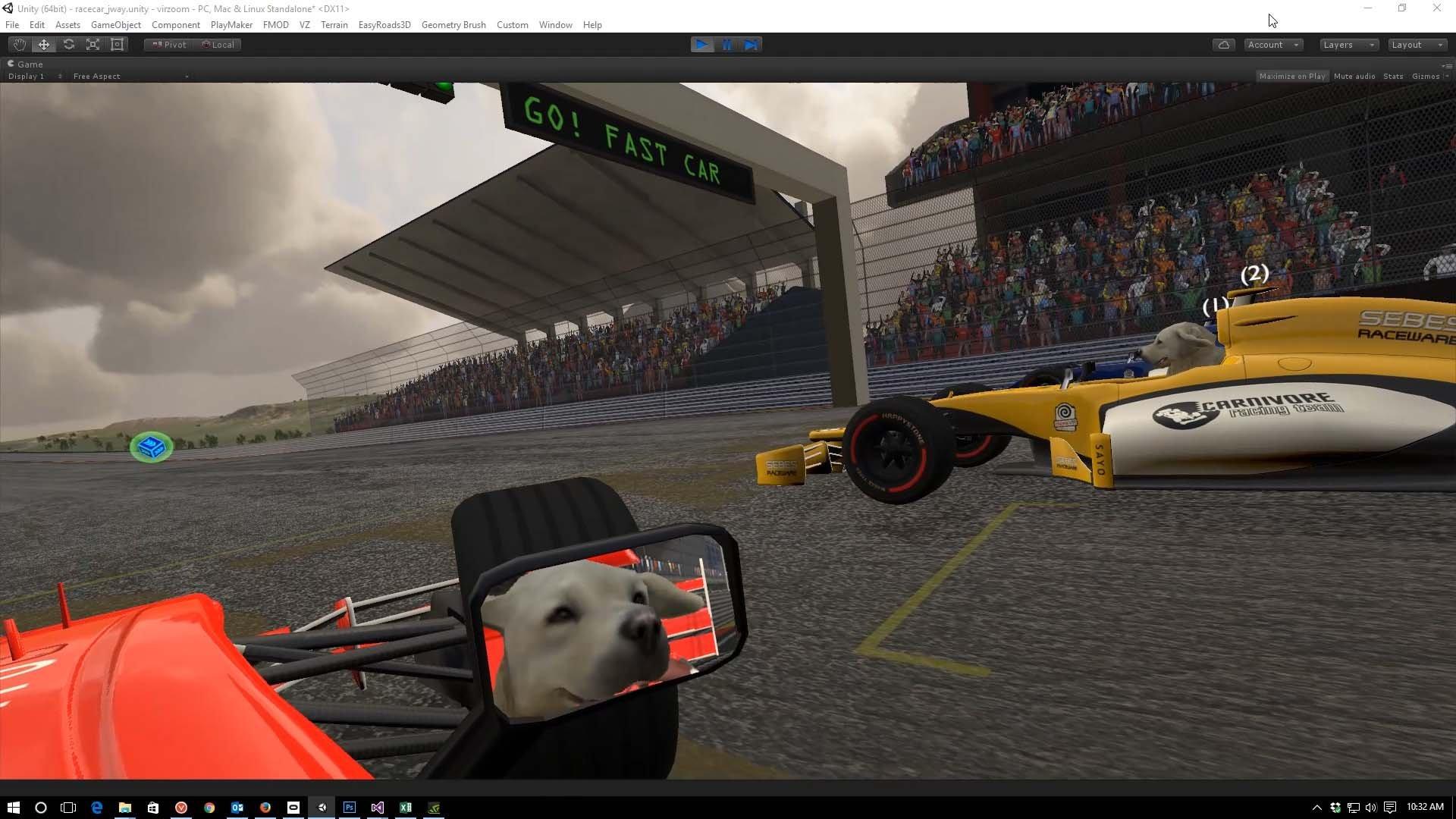This screenshot has width=1456, height=819.
Task: Step forward one frame
Action: tap(751, 45)
